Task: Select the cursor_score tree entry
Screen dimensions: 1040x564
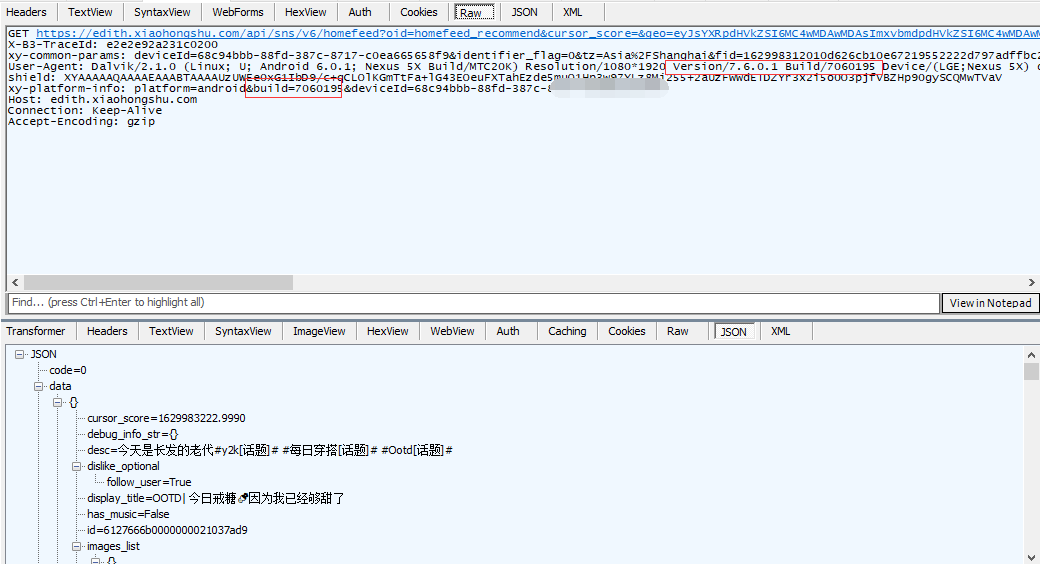Action: coord(166,418)
